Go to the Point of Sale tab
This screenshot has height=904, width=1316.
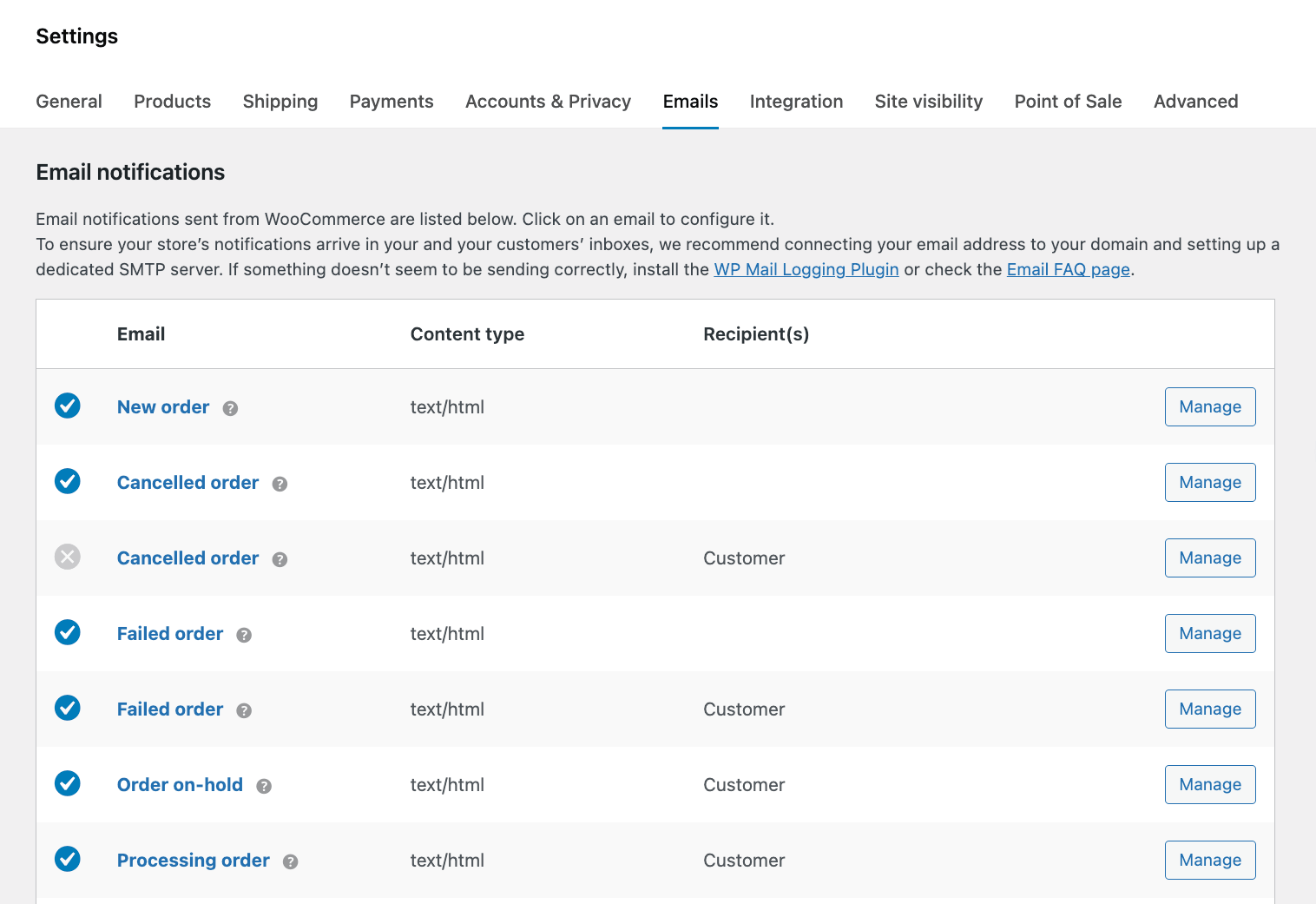point(1068,102)
